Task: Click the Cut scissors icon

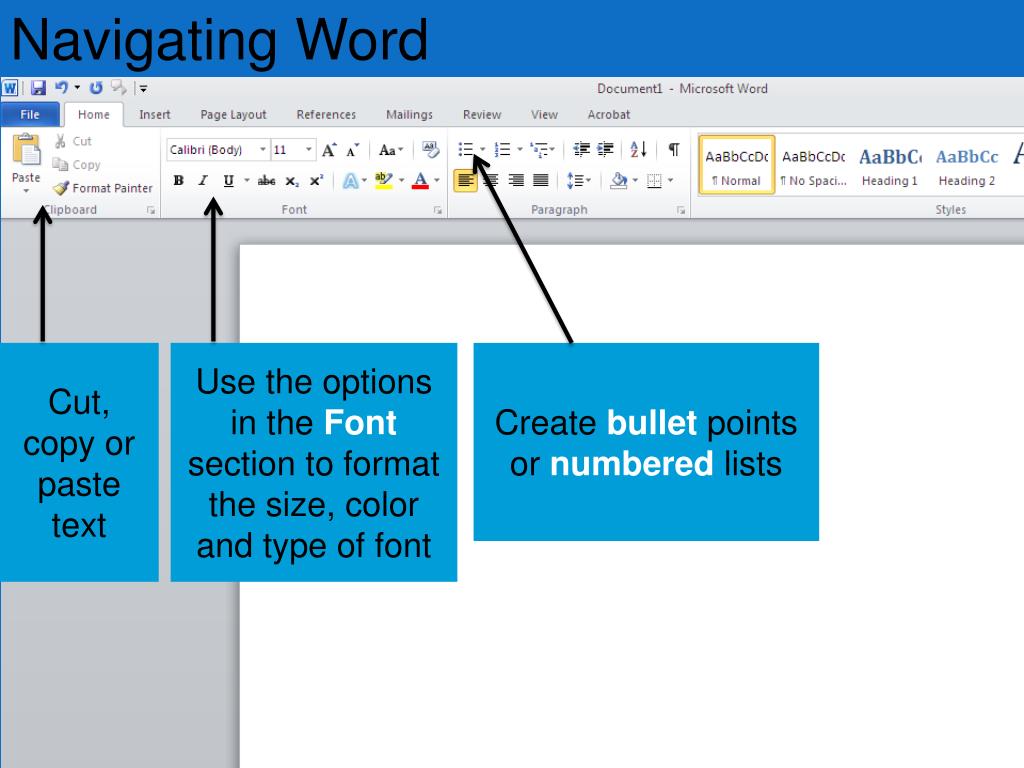Action: [x=60, y=141]
